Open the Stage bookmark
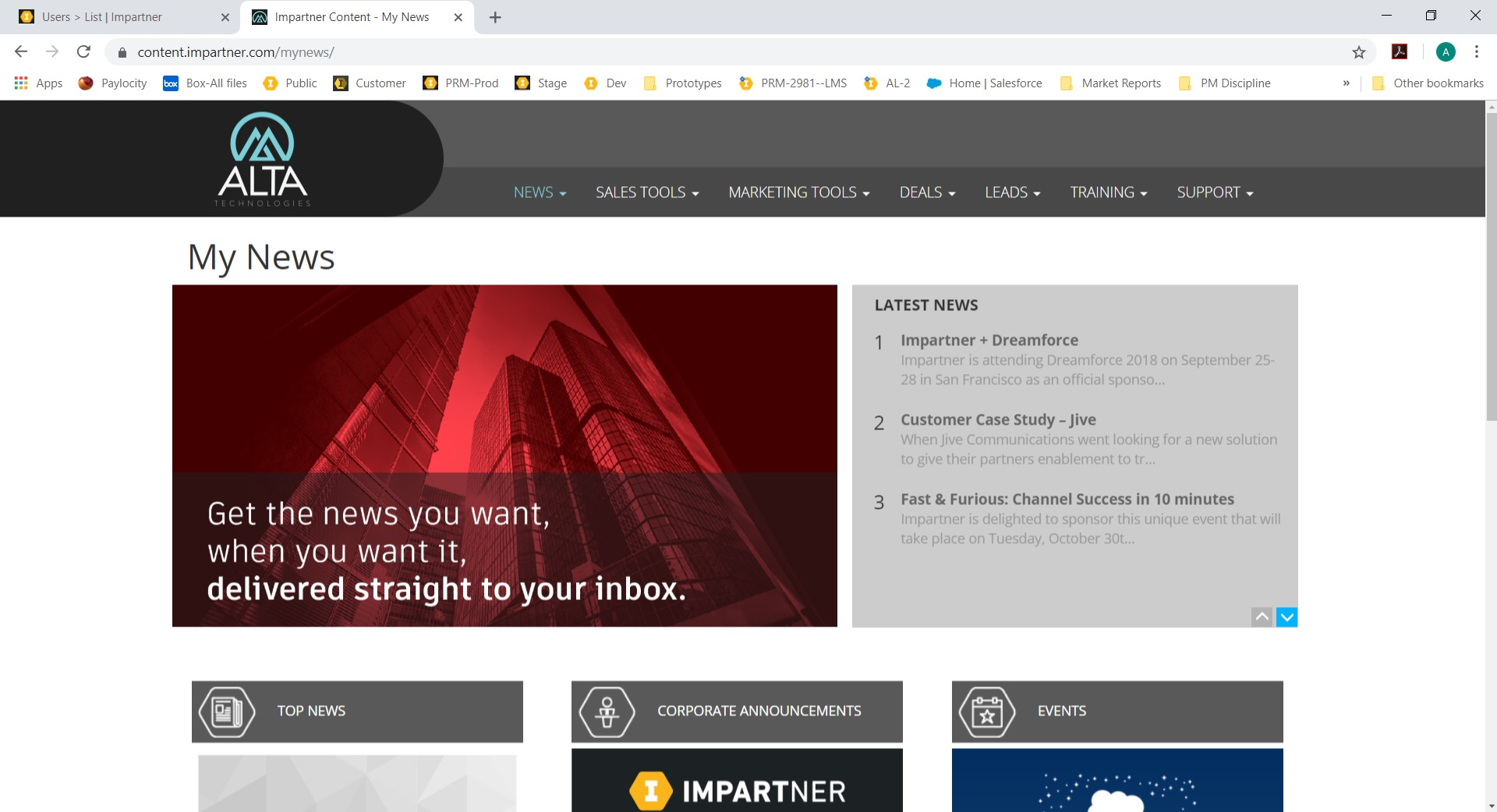Screen dimensions: 1497x812 [x=541, y=83]
